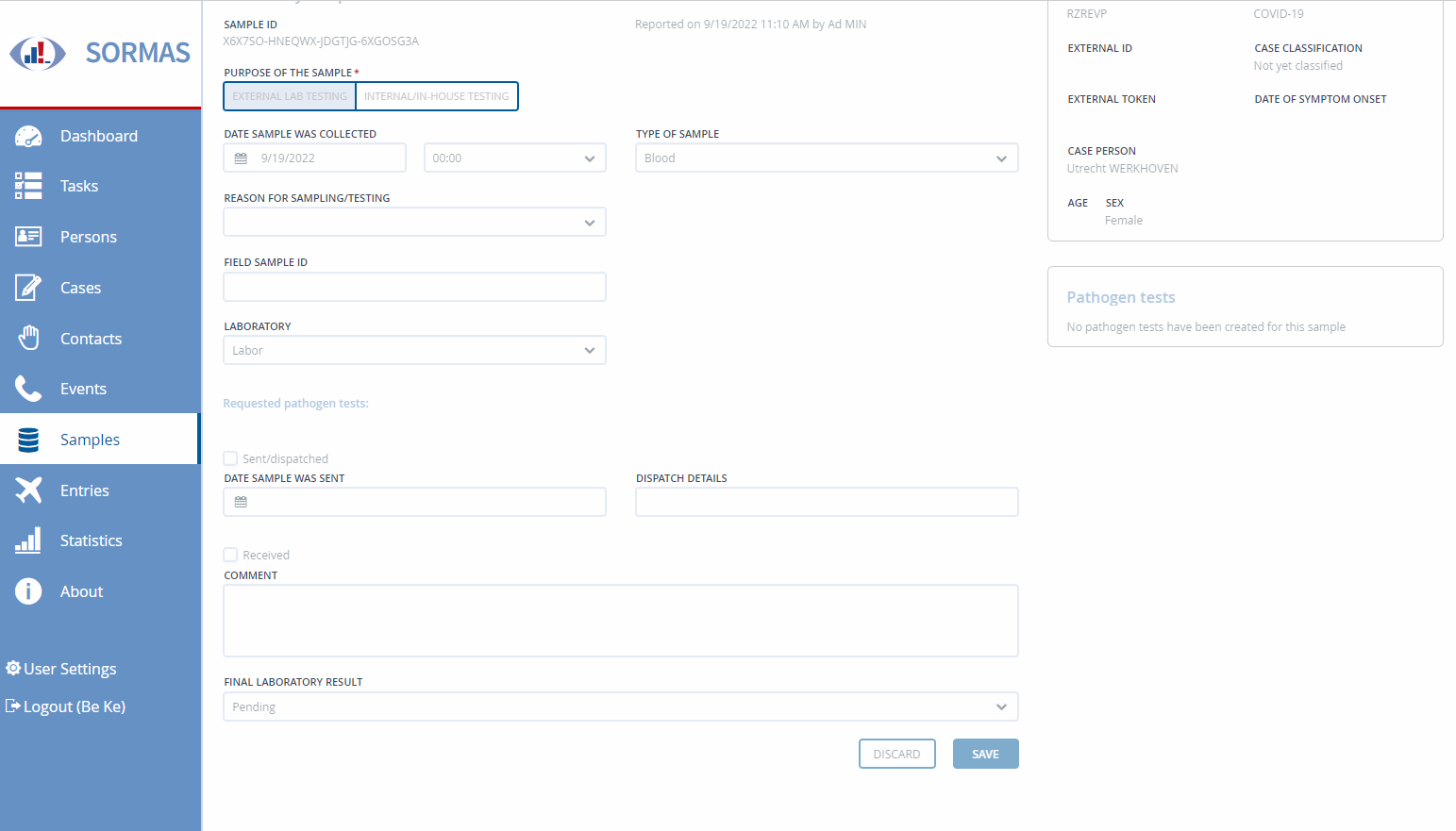Click the Requested pathogen tests label
Viewport: 1456px width, 831px height.
click(x=296, y=404)
